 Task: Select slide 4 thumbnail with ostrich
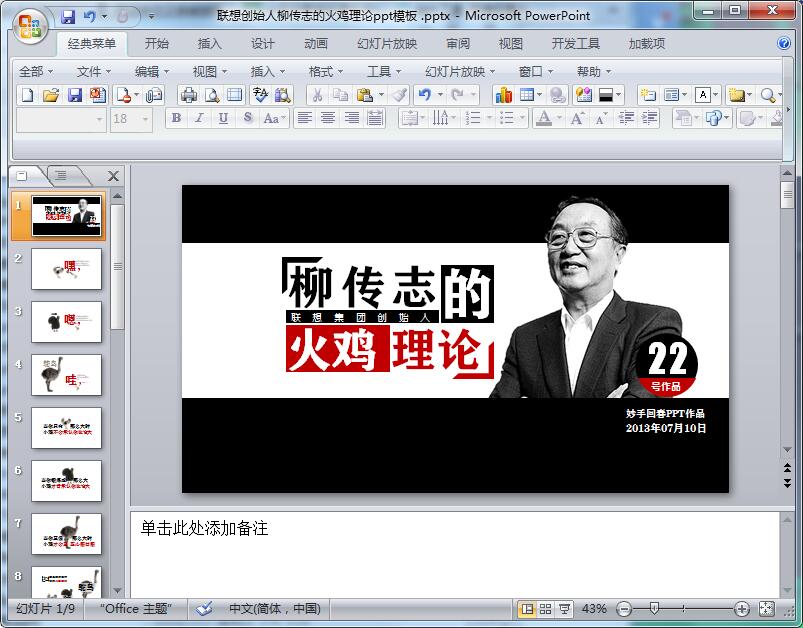tap(67, 375)
